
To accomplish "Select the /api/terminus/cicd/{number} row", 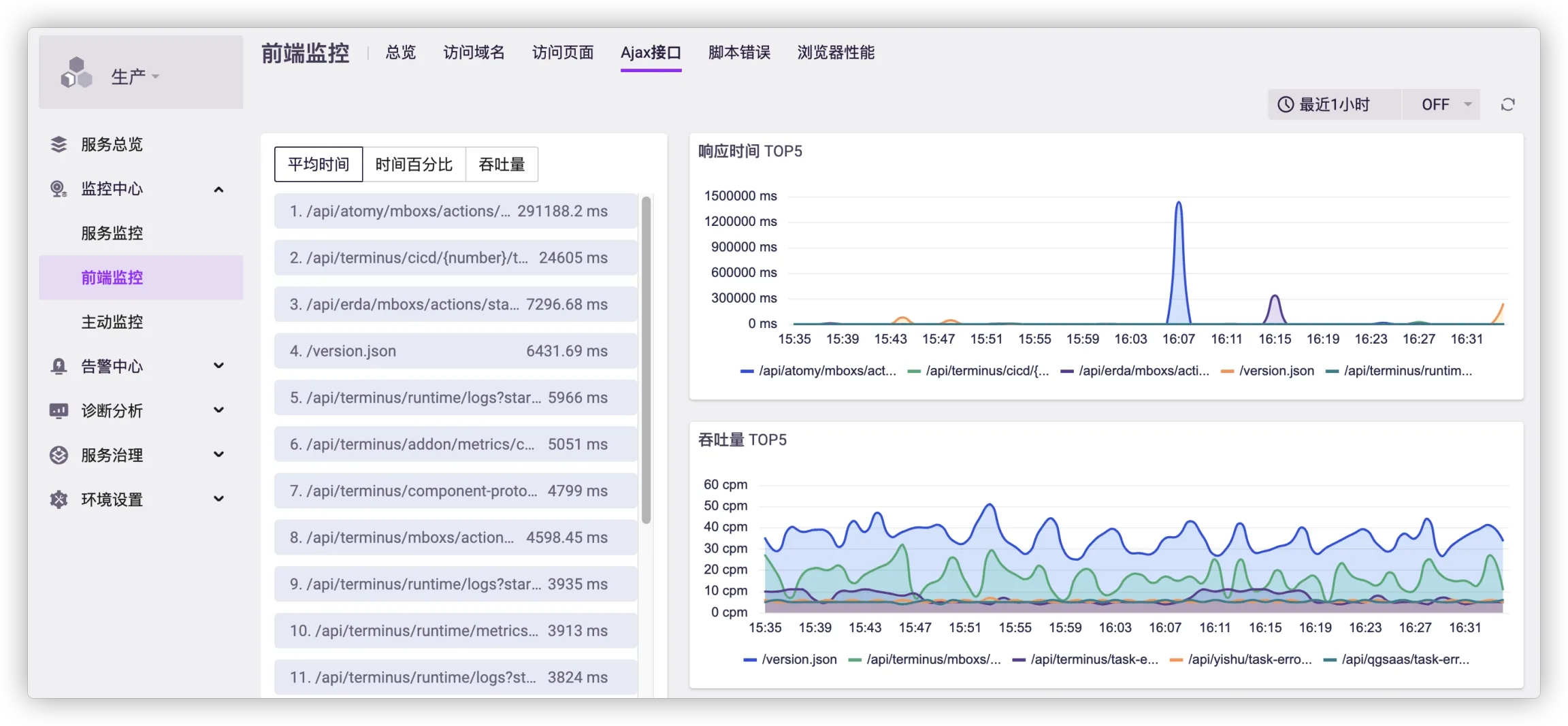I will coord(455,258).
